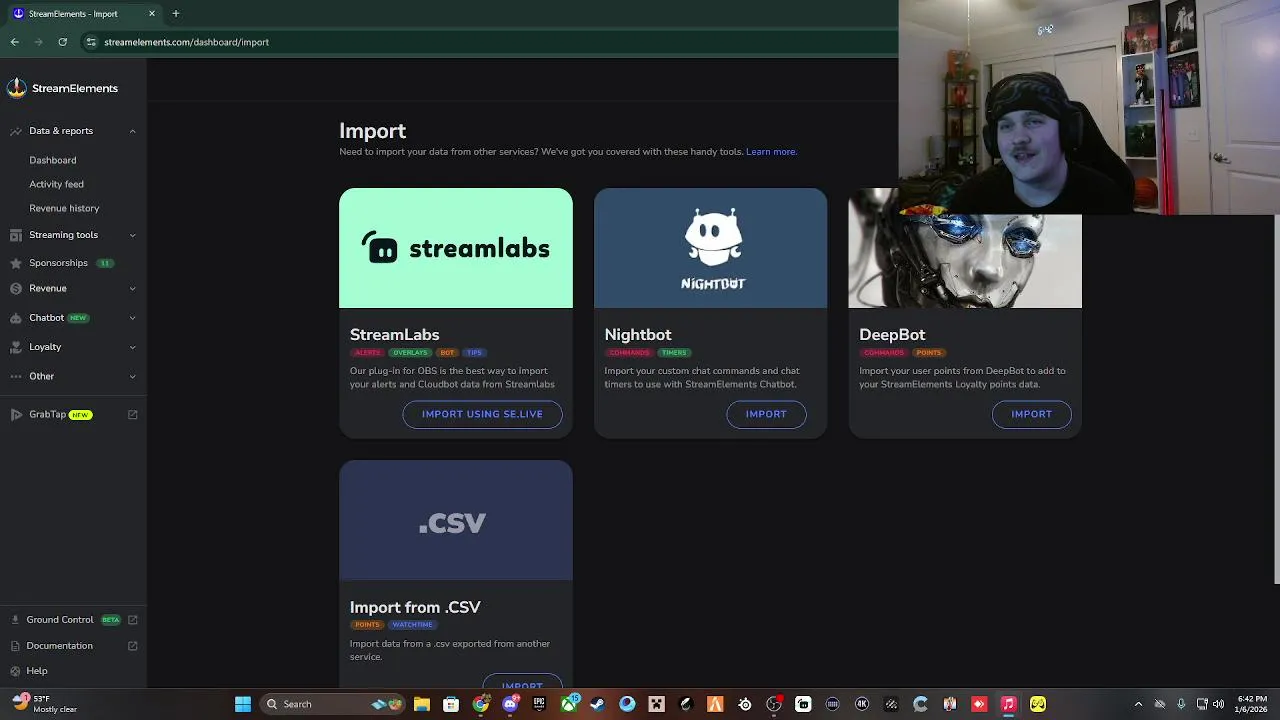The height and width of the screenshot is (720, 1280).
Task: Click the Data & reports chart icon
Action: 16,131
